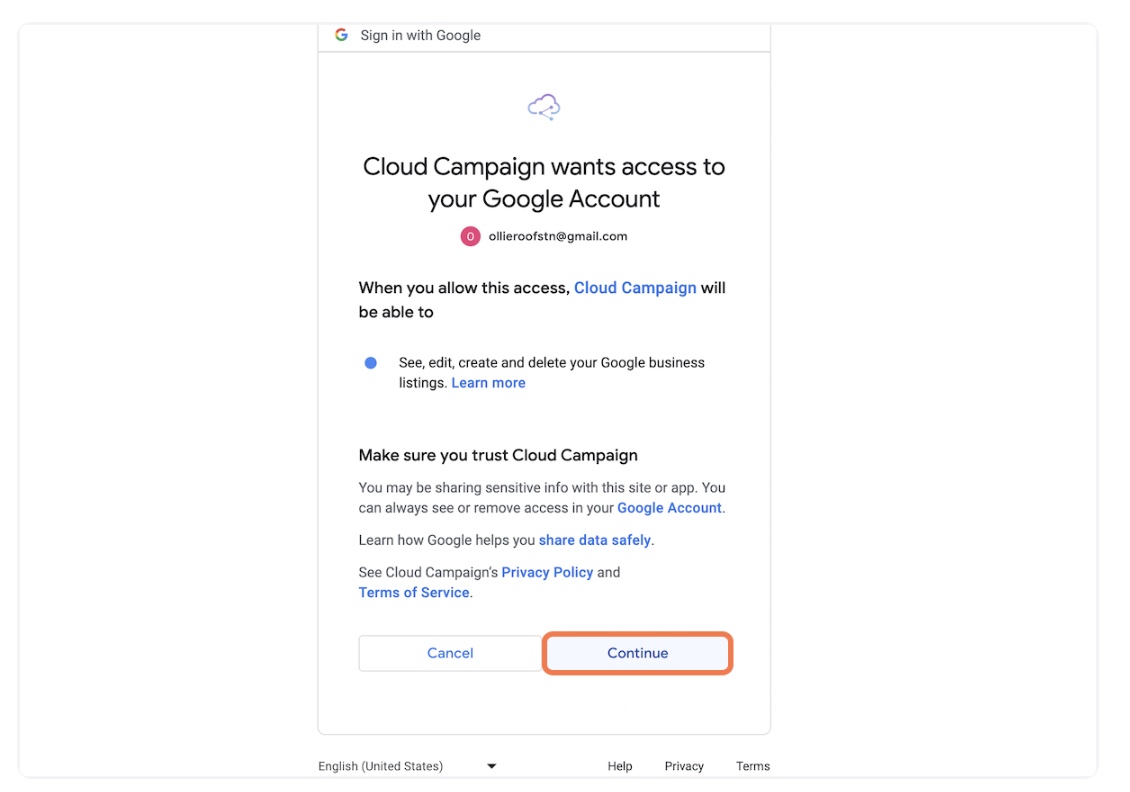1130x792 pixels.
Task: Select English (United States) language selector
Action: (x=407, y=766)
